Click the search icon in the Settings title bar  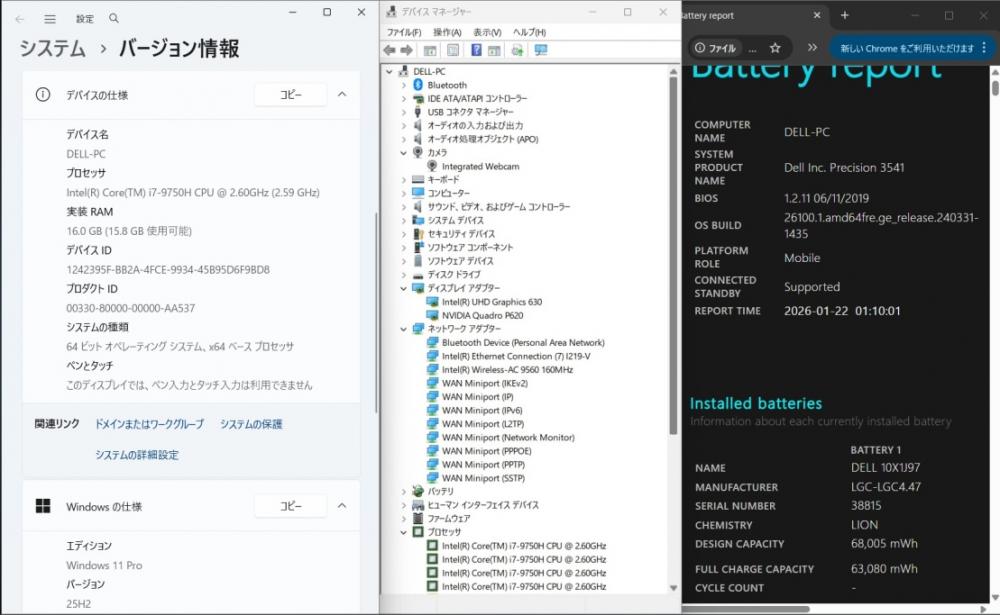114,19
